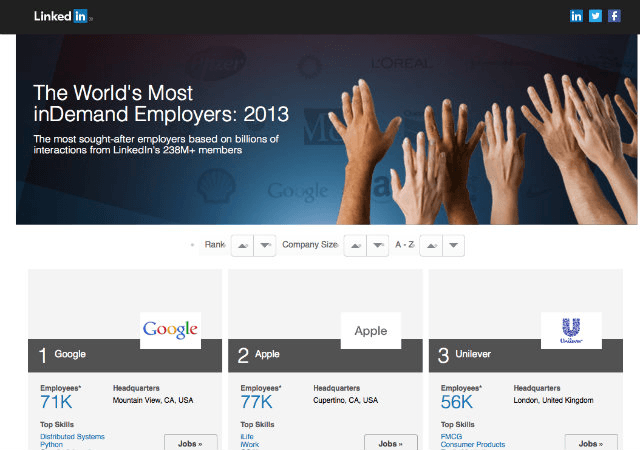This screenshot has width=640, height=450.
Task: Select the Google rank 1 title bar
Action: click(125, 355)
